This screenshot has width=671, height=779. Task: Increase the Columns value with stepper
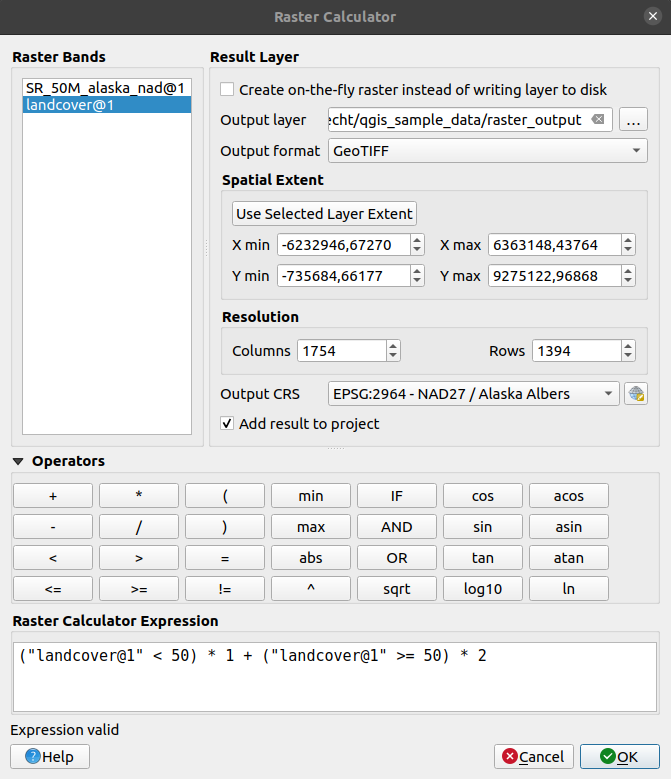click(393, 346)
